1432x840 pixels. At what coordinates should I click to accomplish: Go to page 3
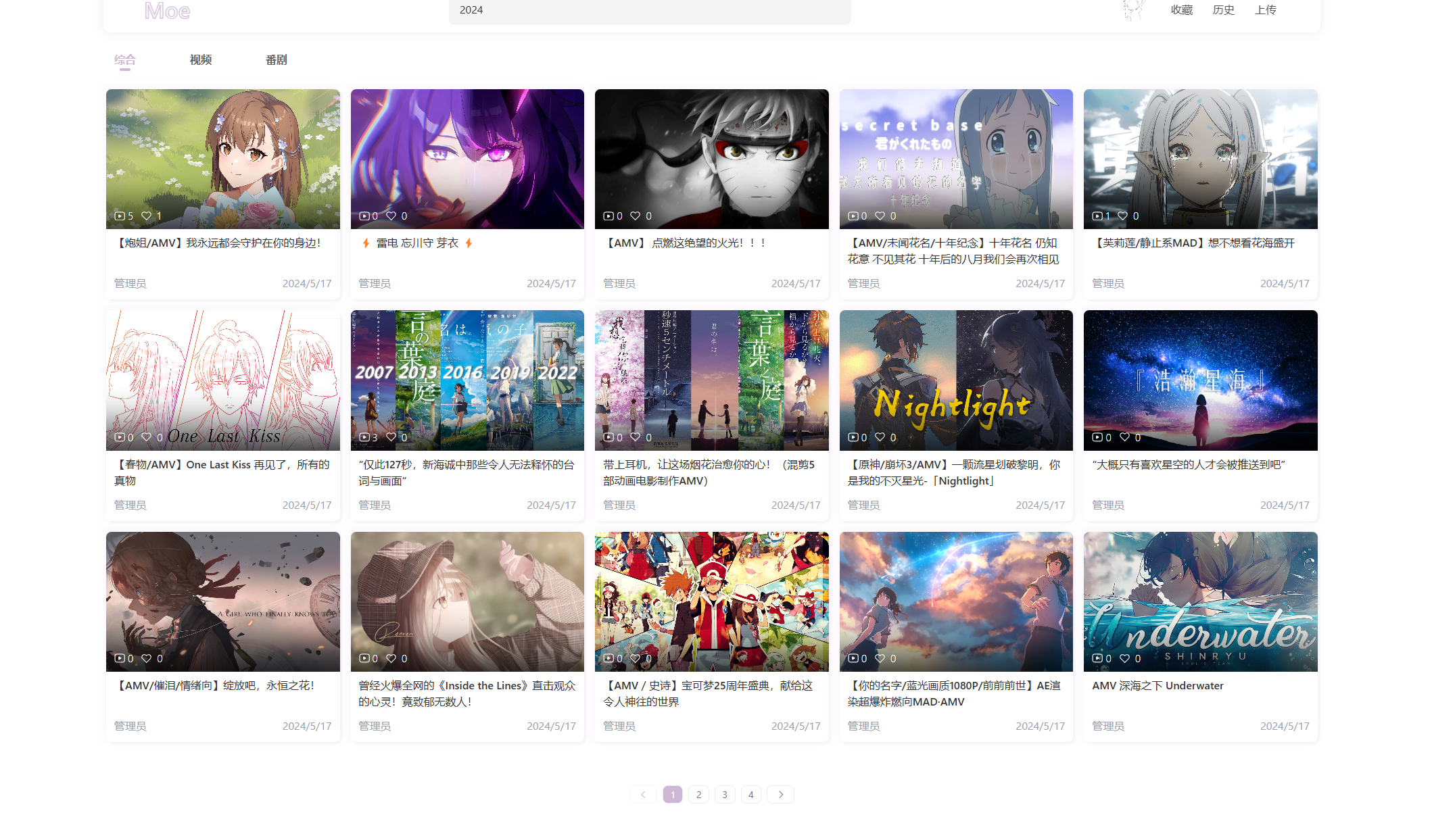coord(725,795)
